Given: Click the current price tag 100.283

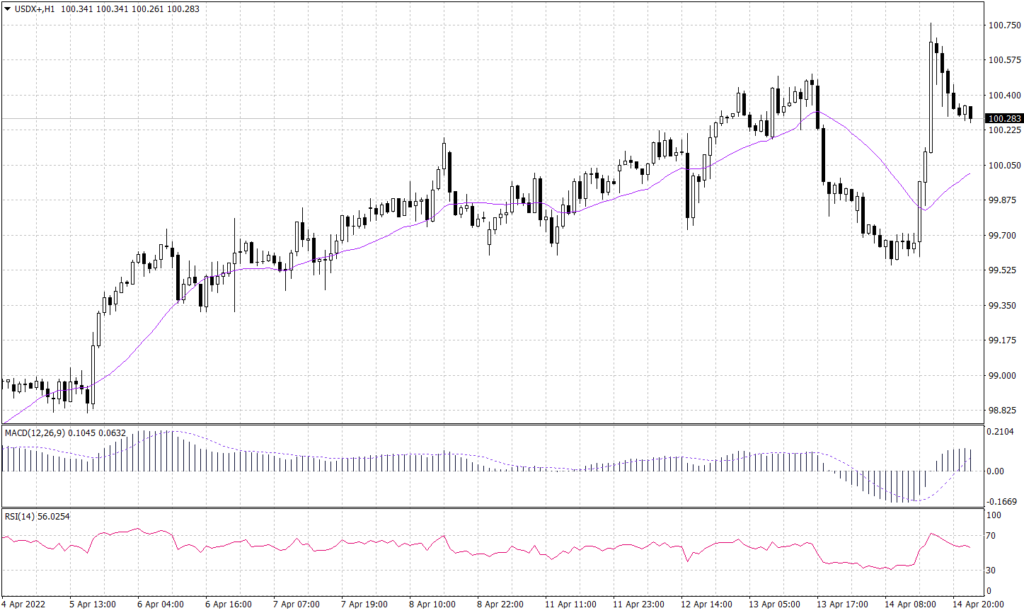Looking at the screenshot, I should click(x=1003, y=119).
